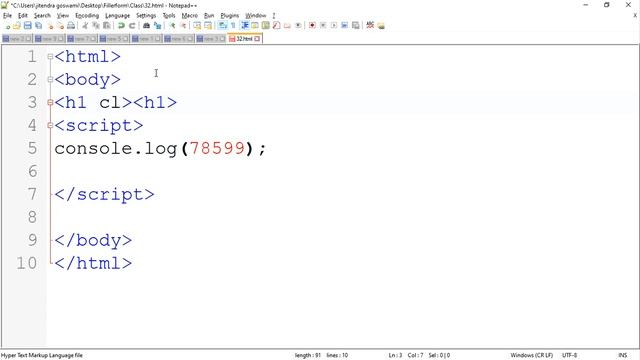The image size is (640, 360).
Task: Click the Paste toolbar icon
Action: pos(107,26)
